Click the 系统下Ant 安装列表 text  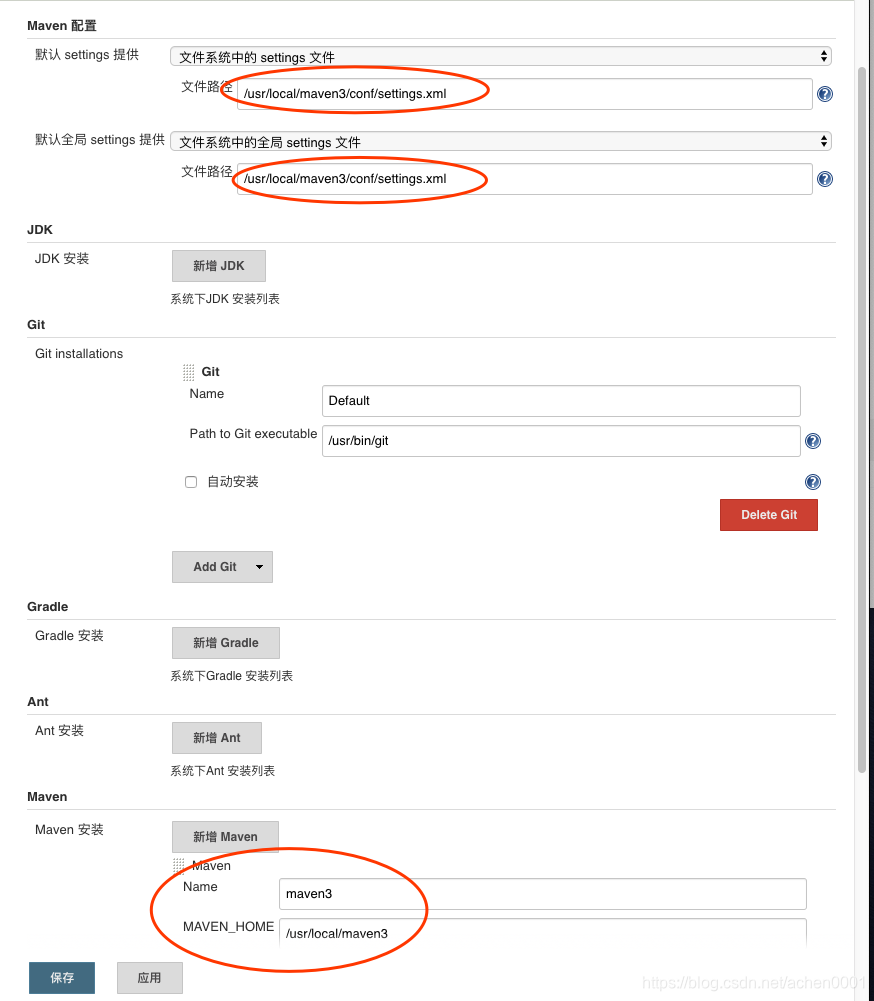(x=223, y=771)
